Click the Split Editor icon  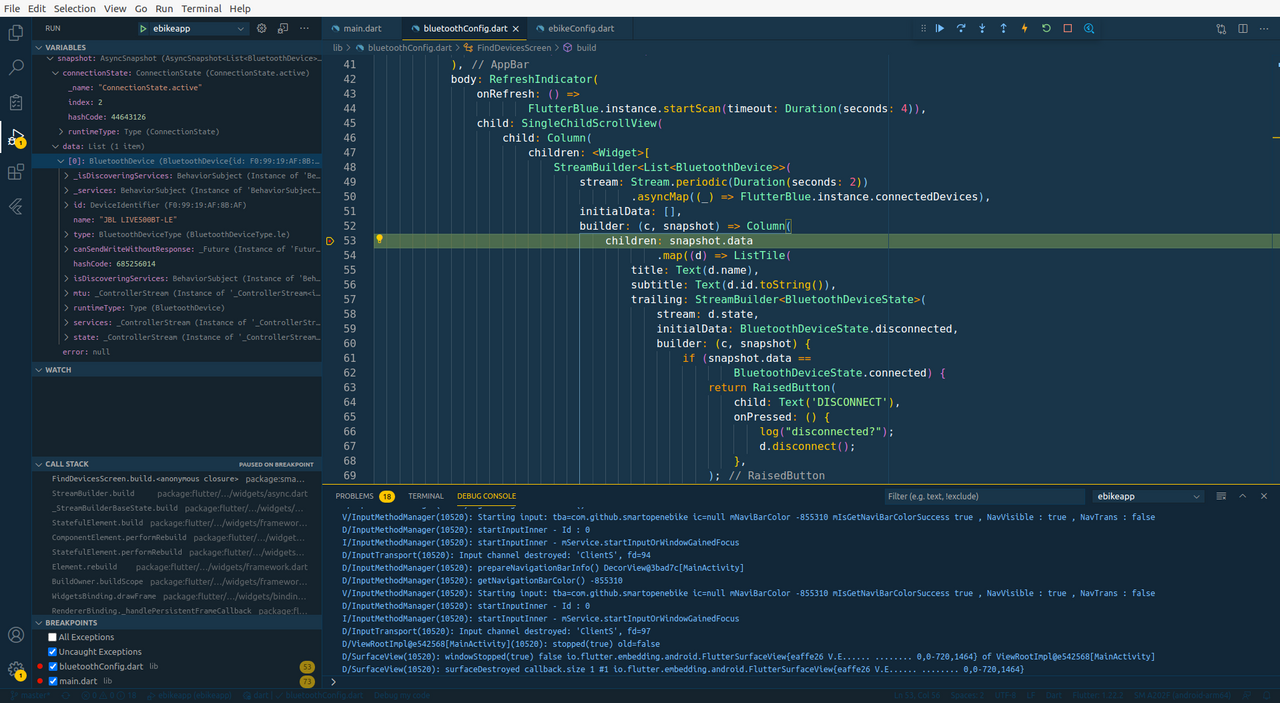pos(1242,29)
